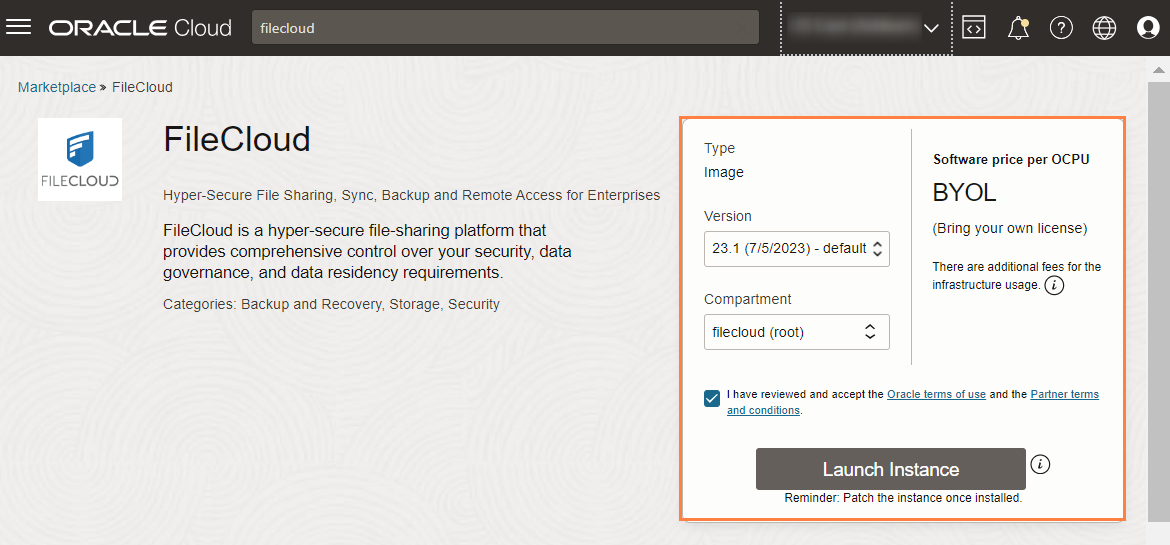Viewport: 1170px width, 545px height.
Task: Click the filecloud search field
Action: click(505, 28)
